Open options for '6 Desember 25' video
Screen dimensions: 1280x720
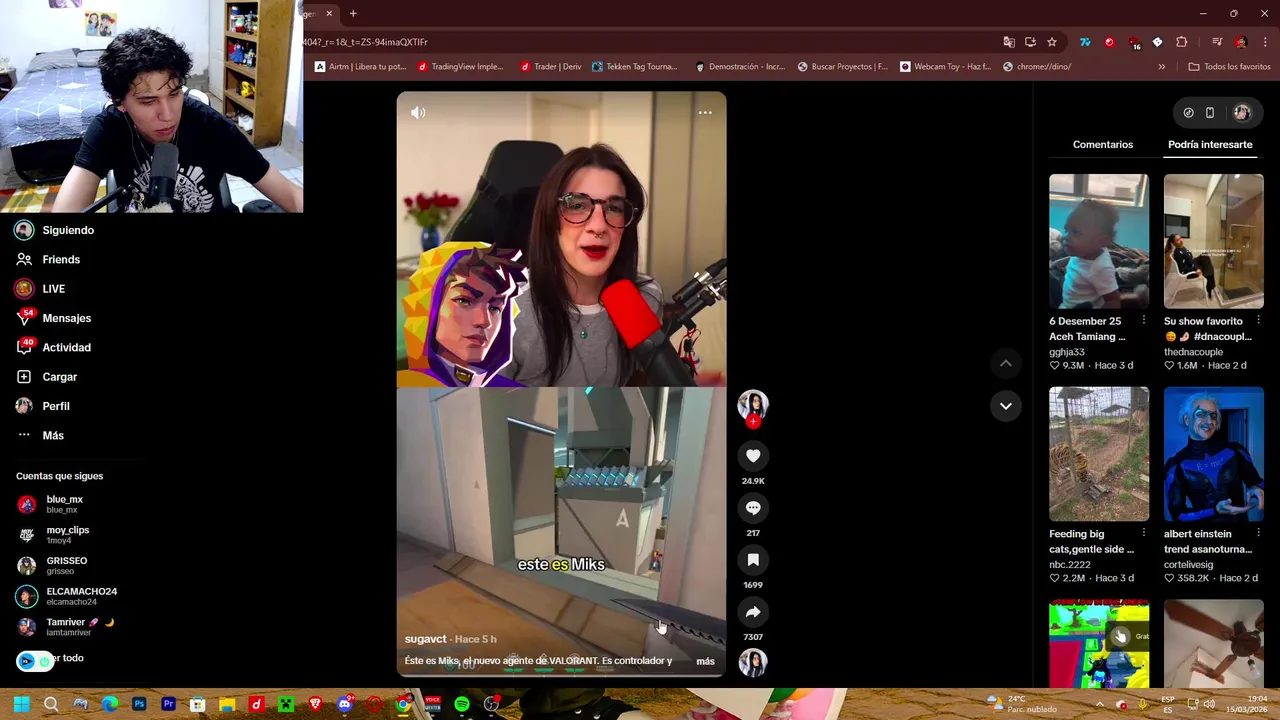pyautogui.click(x=1144, y=321)
